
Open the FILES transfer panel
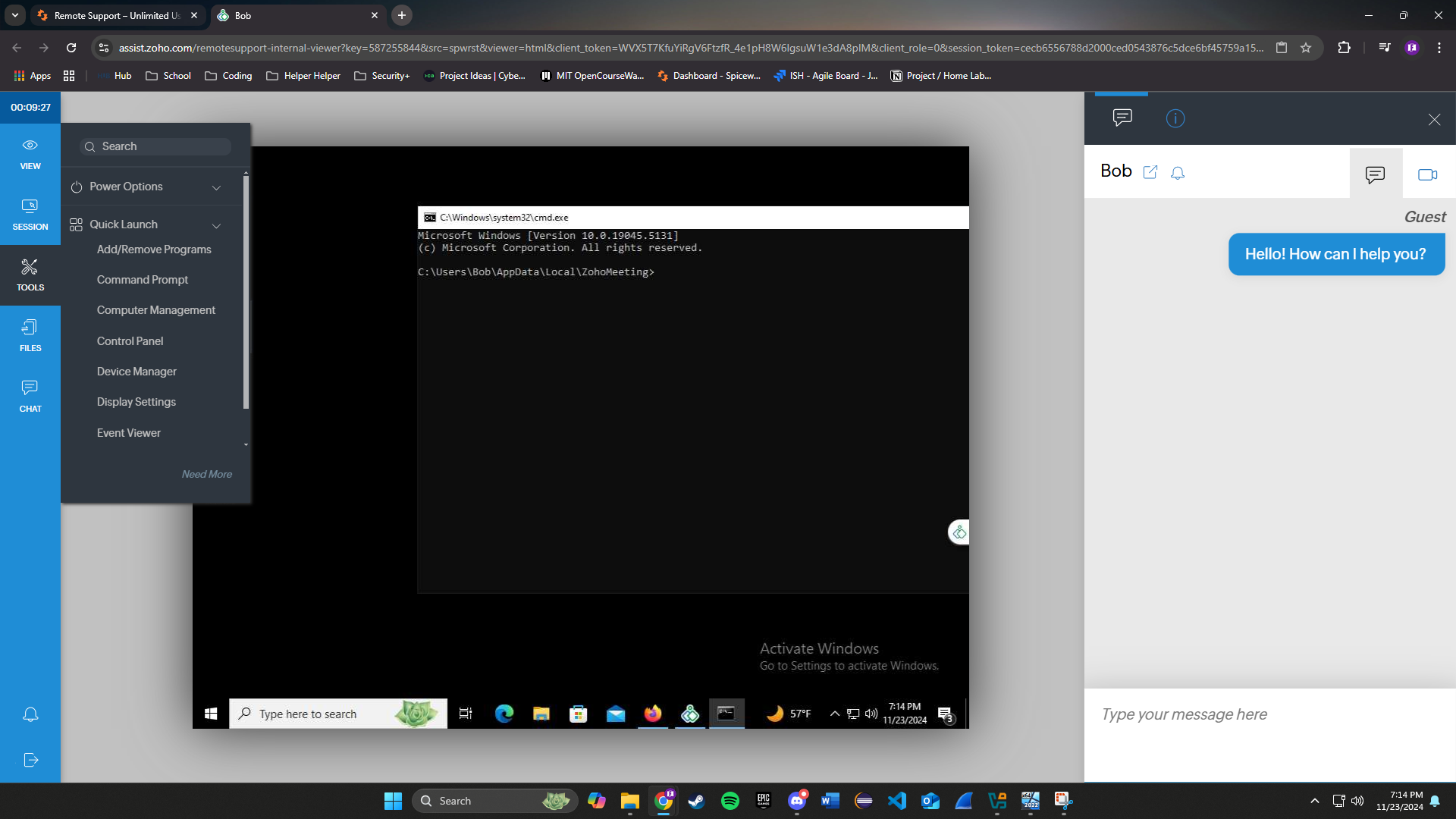pos(30,335)
